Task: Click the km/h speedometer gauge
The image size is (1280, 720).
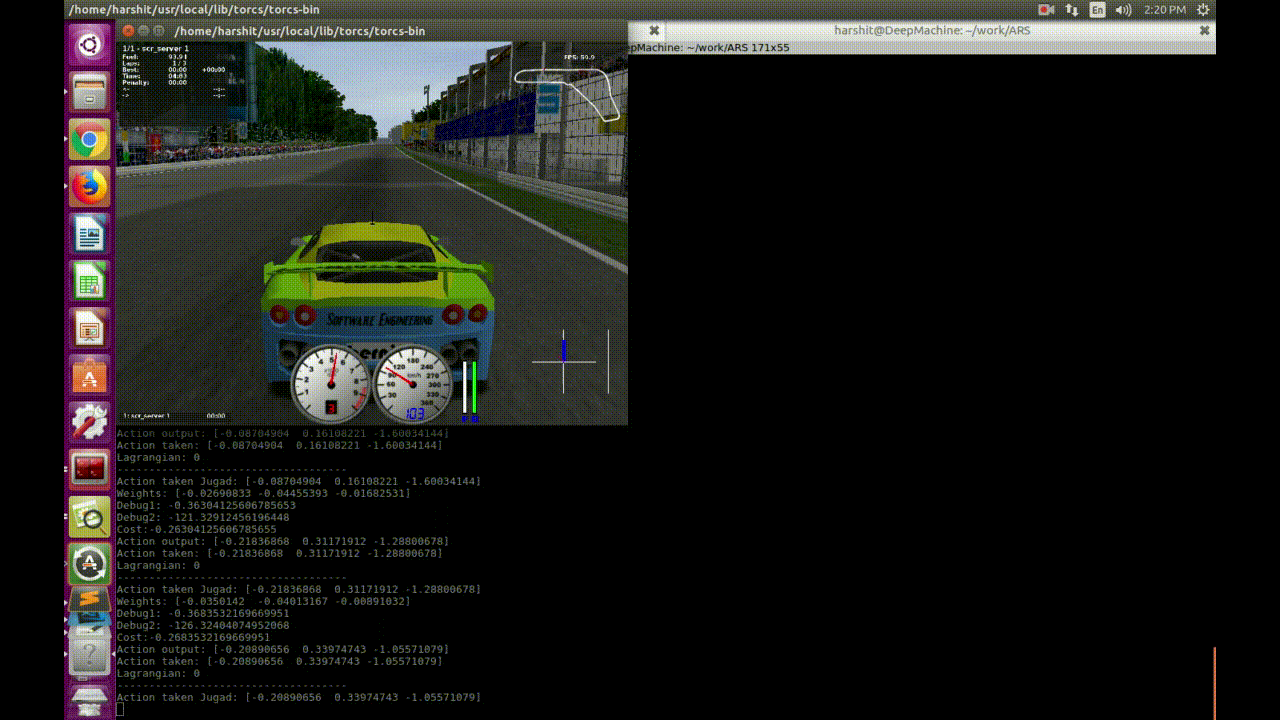Action: [x=413, y=383]
